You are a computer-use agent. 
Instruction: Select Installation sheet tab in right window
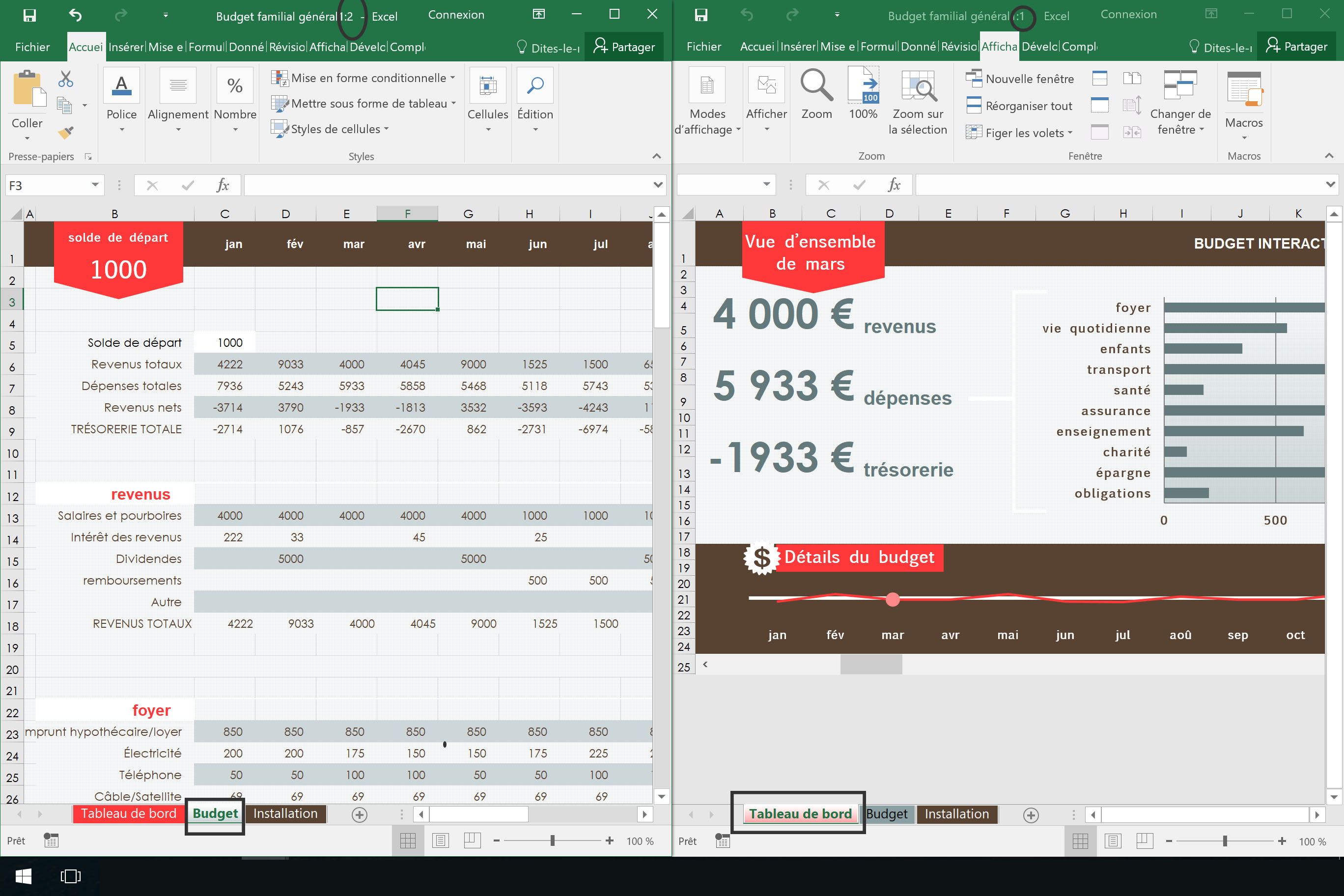(956, 813)
